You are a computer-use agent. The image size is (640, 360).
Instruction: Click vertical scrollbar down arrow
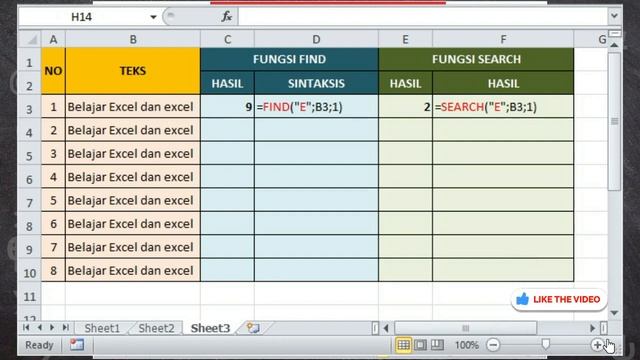[614, 313]
